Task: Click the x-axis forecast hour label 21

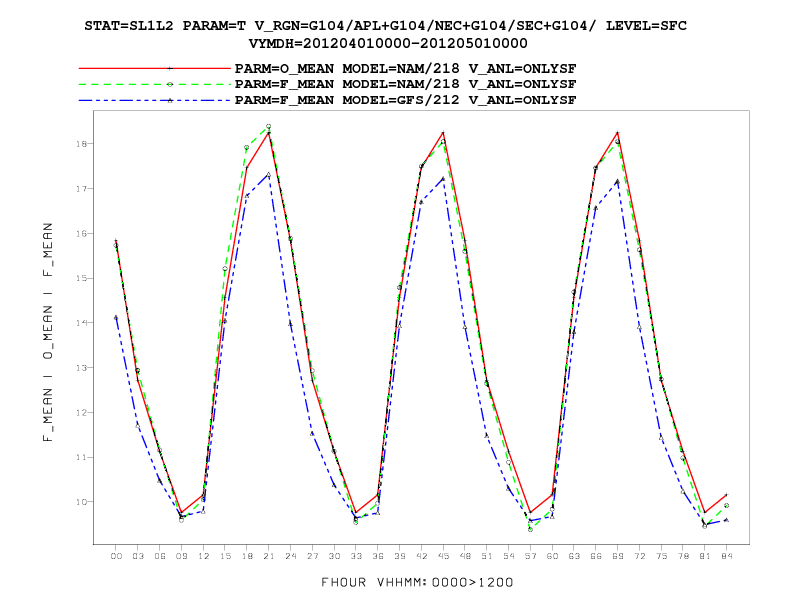Action: (269, 556)
